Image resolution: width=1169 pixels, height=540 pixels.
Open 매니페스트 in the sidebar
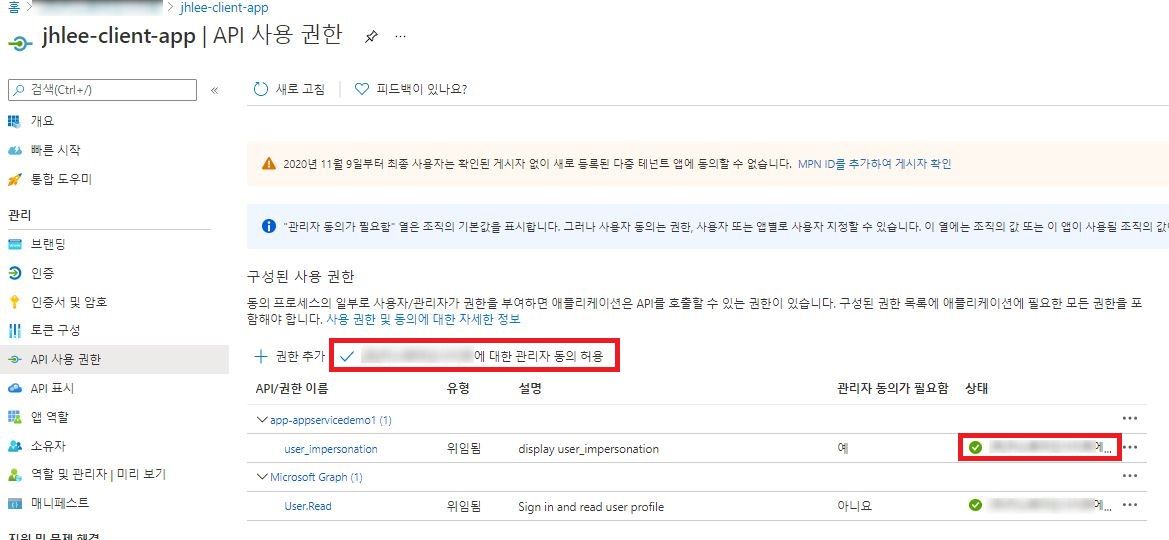click(x=60, y=503)
